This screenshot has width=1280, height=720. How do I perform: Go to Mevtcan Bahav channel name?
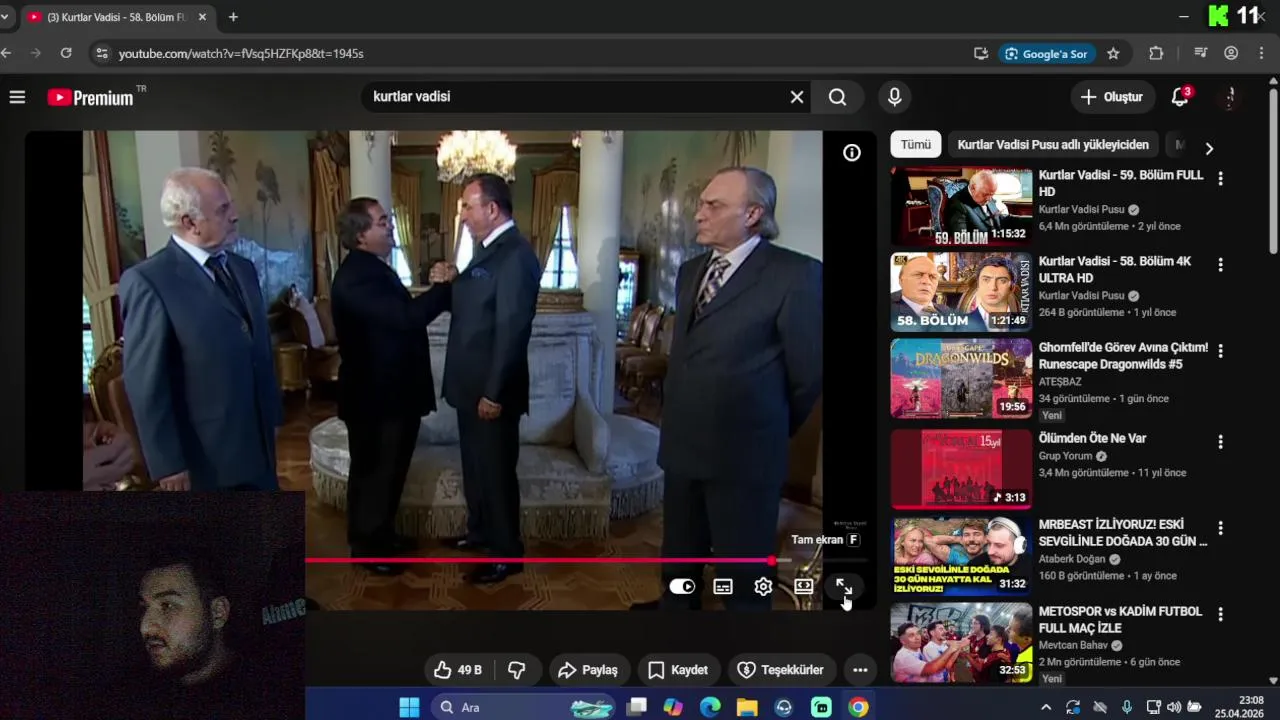point(1074,645)
